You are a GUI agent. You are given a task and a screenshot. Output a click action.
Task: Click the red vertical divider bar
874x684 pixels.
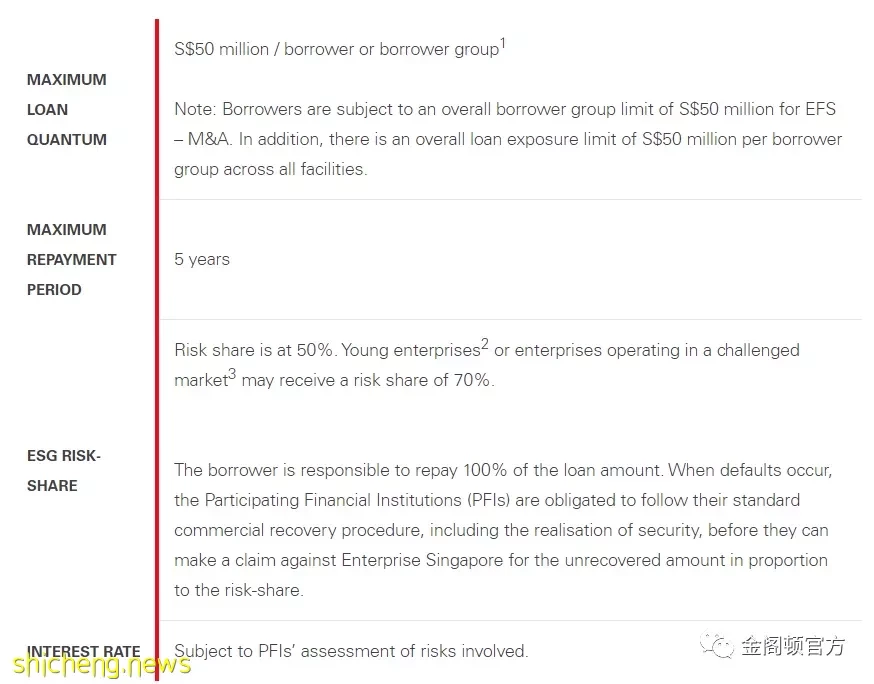[157, 350]
